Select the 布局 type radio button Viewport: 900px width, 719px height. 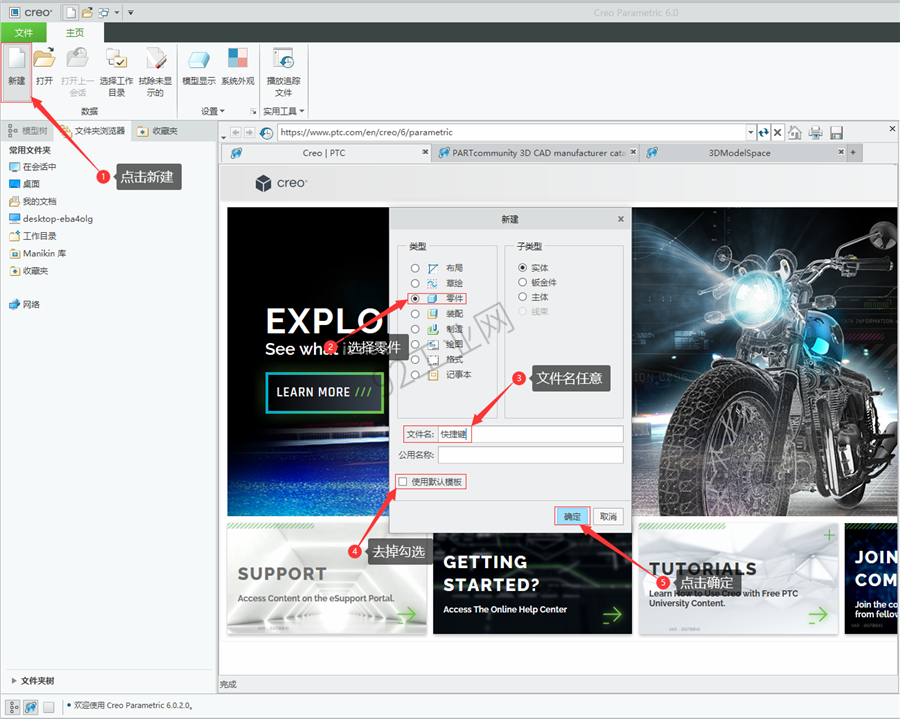click(415, 268)
